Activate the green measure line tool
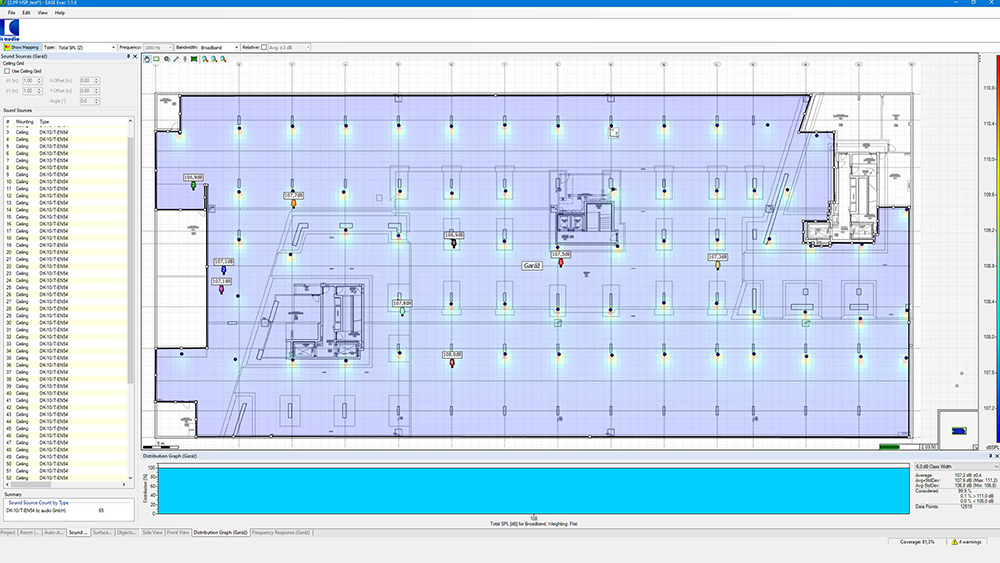Screen dimensions: 1000x563 point(176,59)
